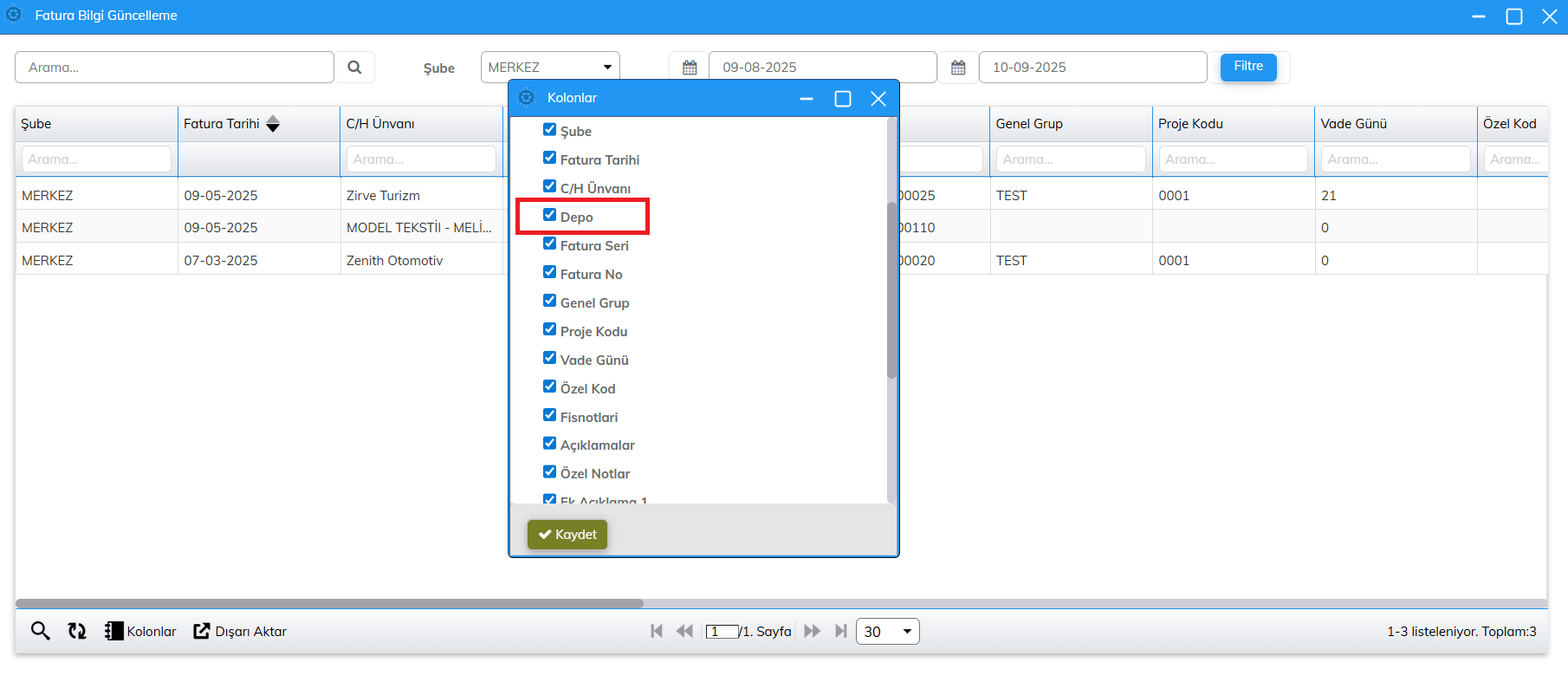Jump to the last page icon
This screenshot has height=682, width=1568.
(840, 631)
